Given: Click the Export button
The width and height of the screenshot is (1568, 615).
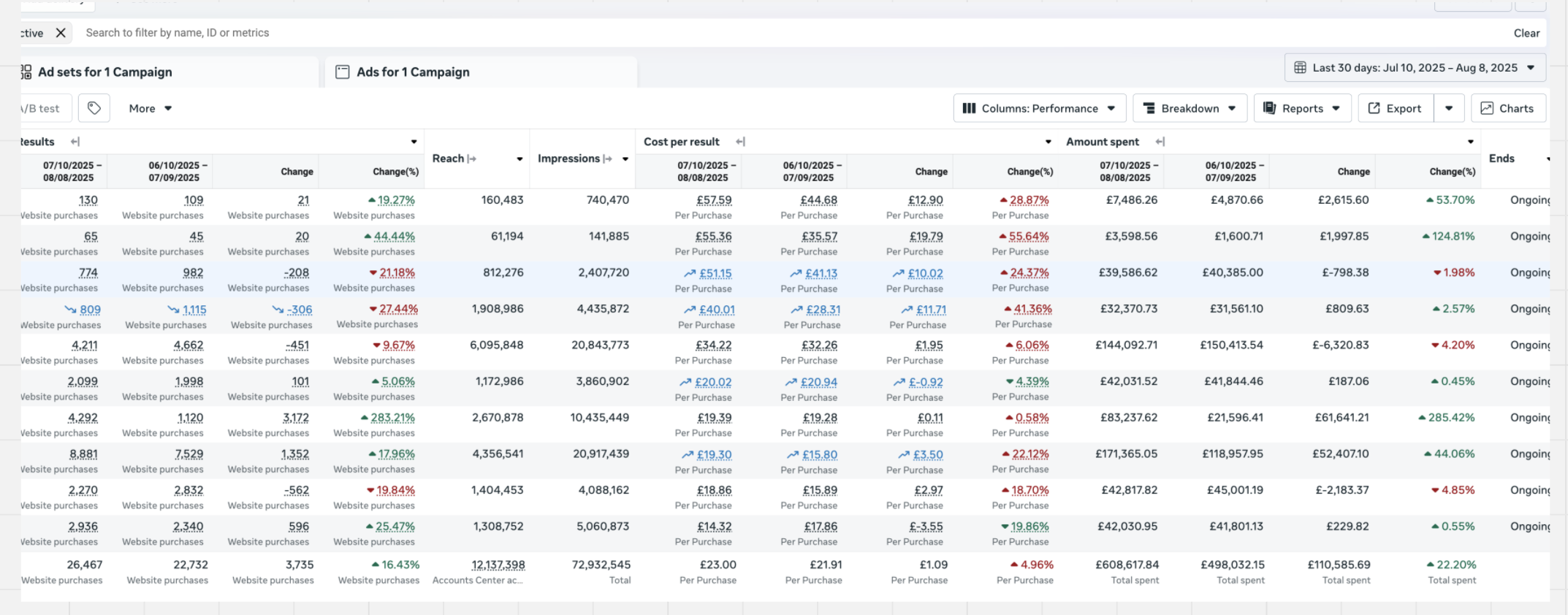Looking at the screenshot, I should (1395, 108).
